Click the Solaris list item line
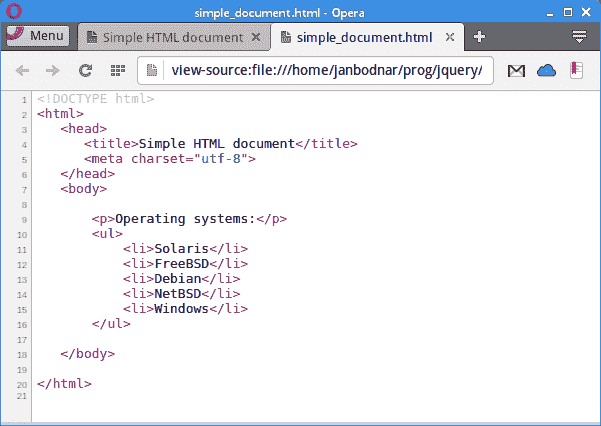The image size is (601, 426). coord(185,249)
